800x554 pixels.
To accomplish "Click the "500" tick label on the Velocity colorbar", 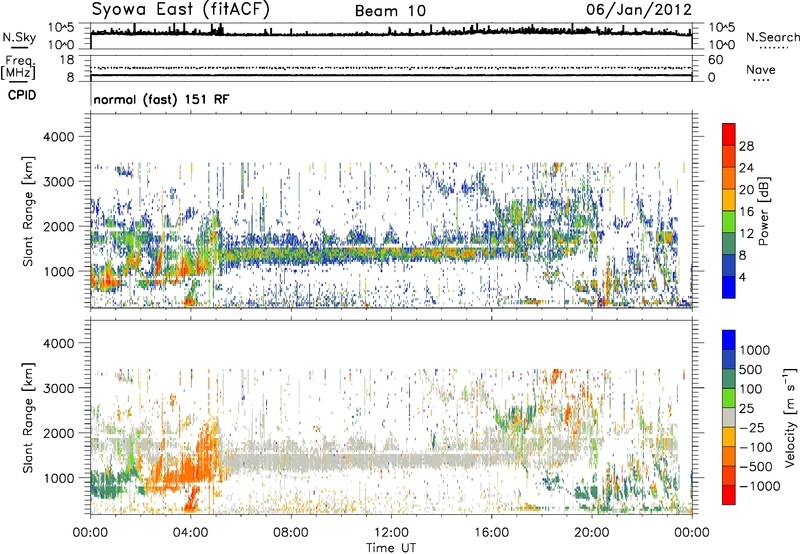I will tap(751, 369).
